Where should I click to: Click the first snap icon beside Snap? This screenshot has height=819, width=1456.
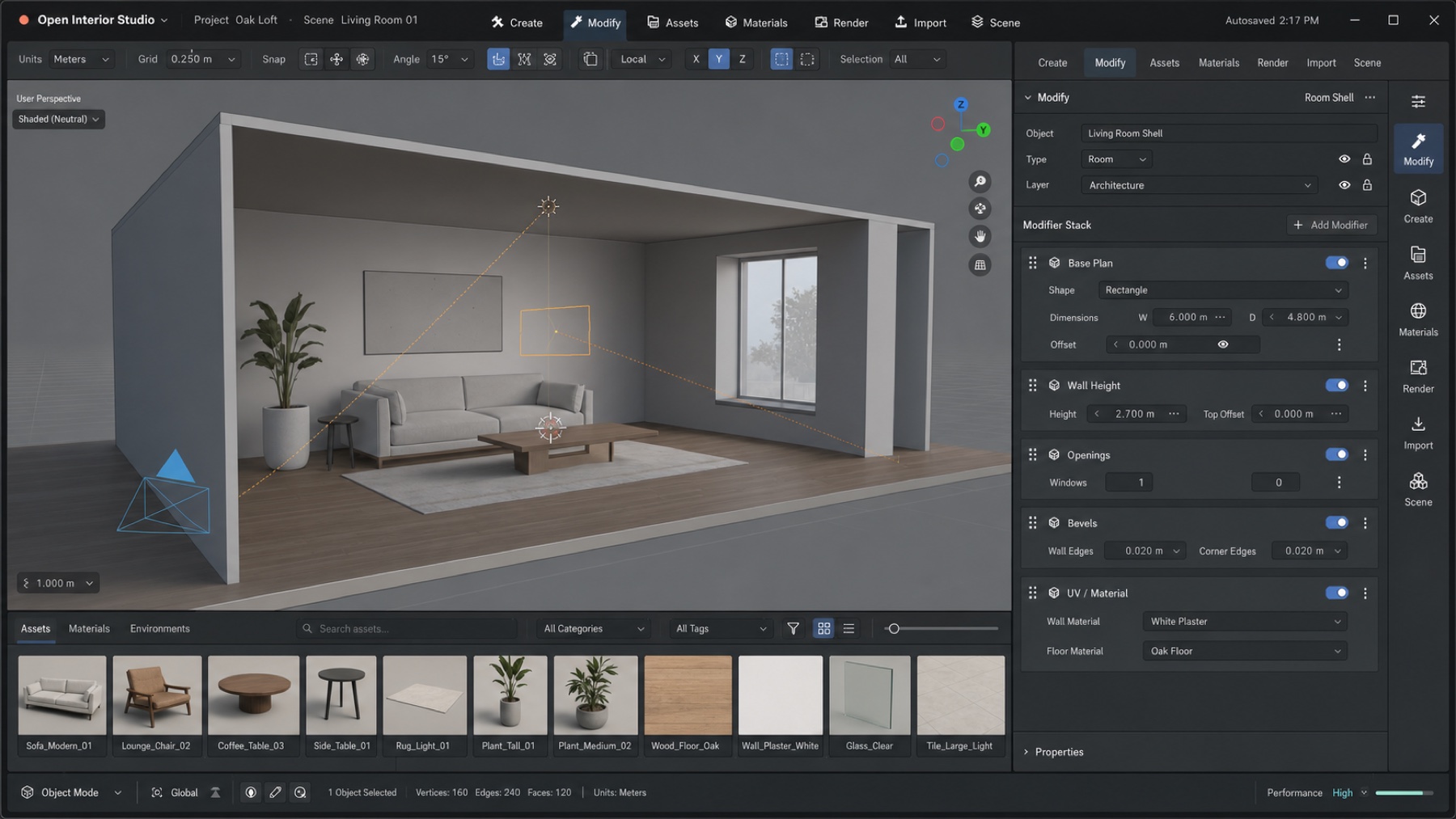(311, 59)
